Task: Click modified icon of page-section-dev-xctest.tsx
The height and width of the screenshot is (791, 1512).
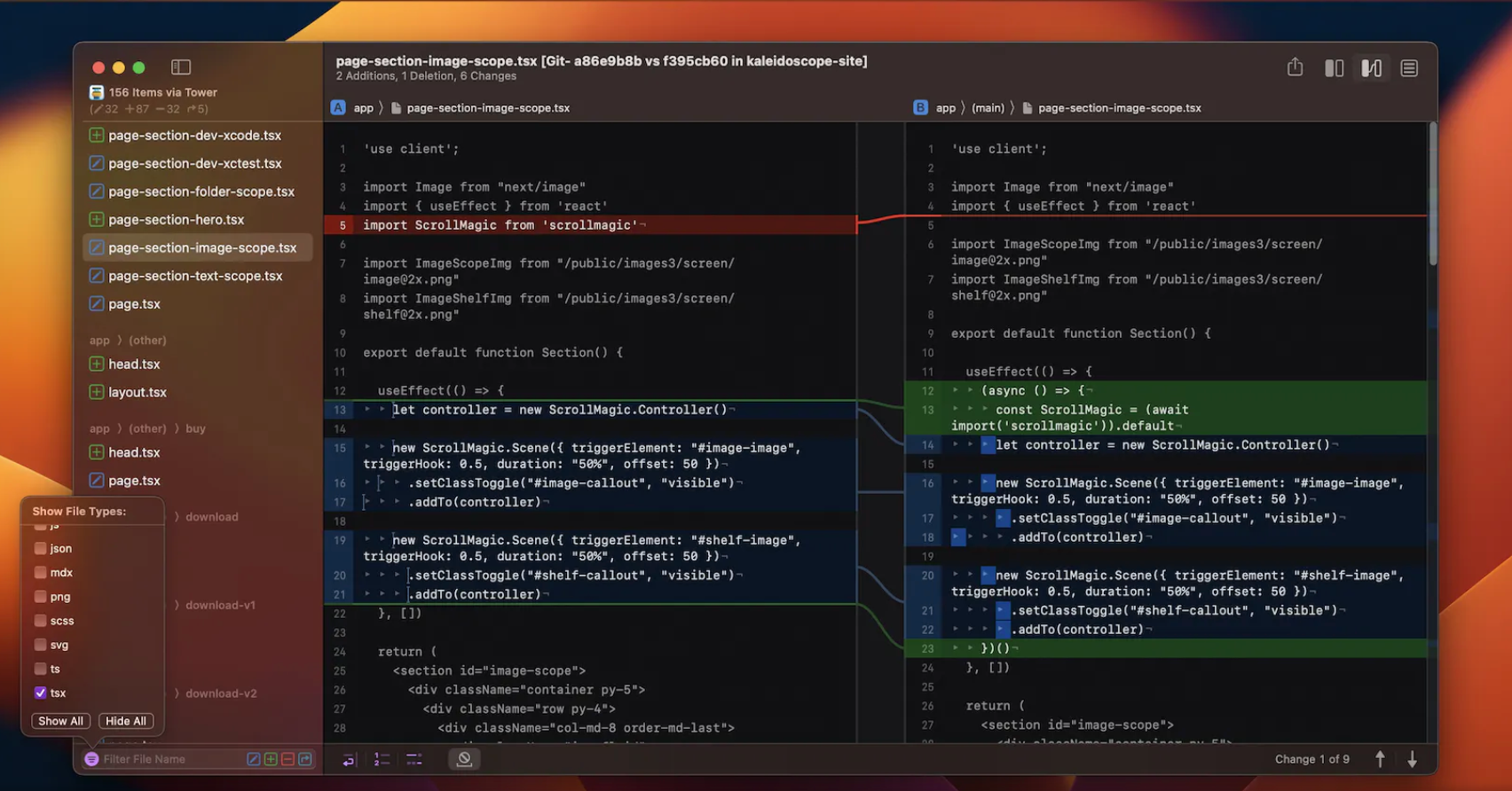Action: click(97, 164)
